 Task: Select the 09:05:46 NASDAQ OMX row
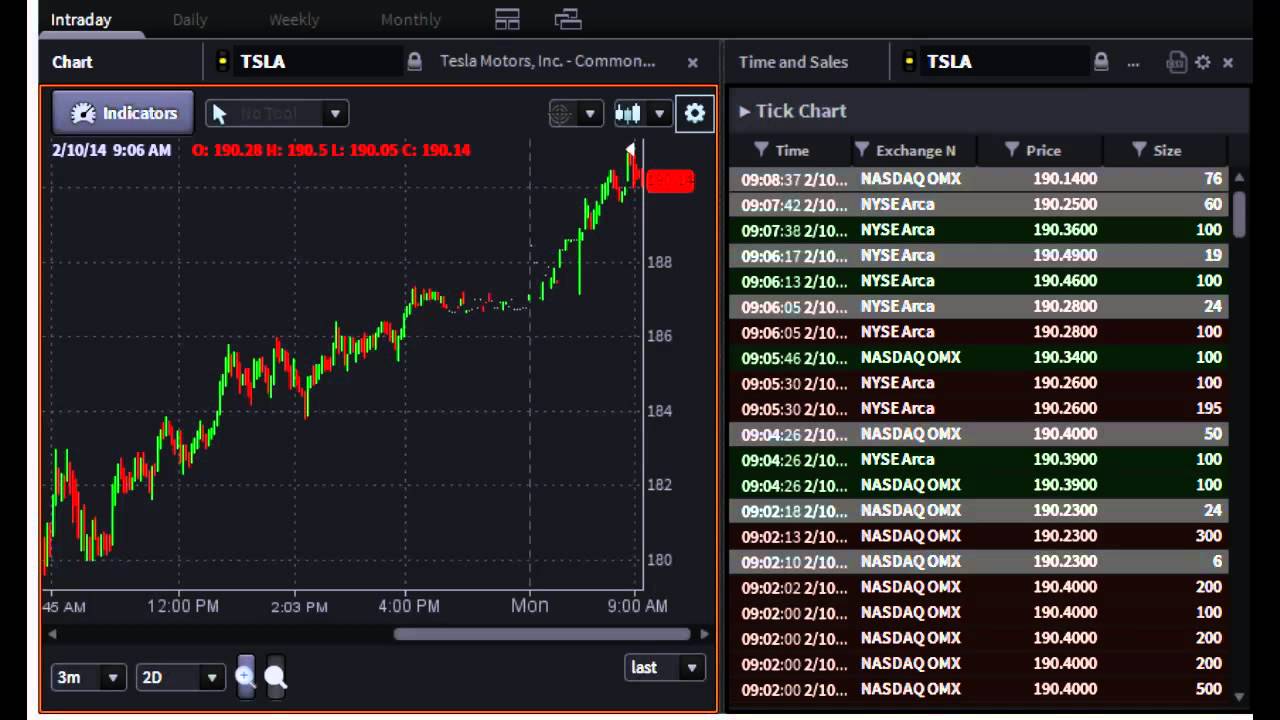(979, 358)
